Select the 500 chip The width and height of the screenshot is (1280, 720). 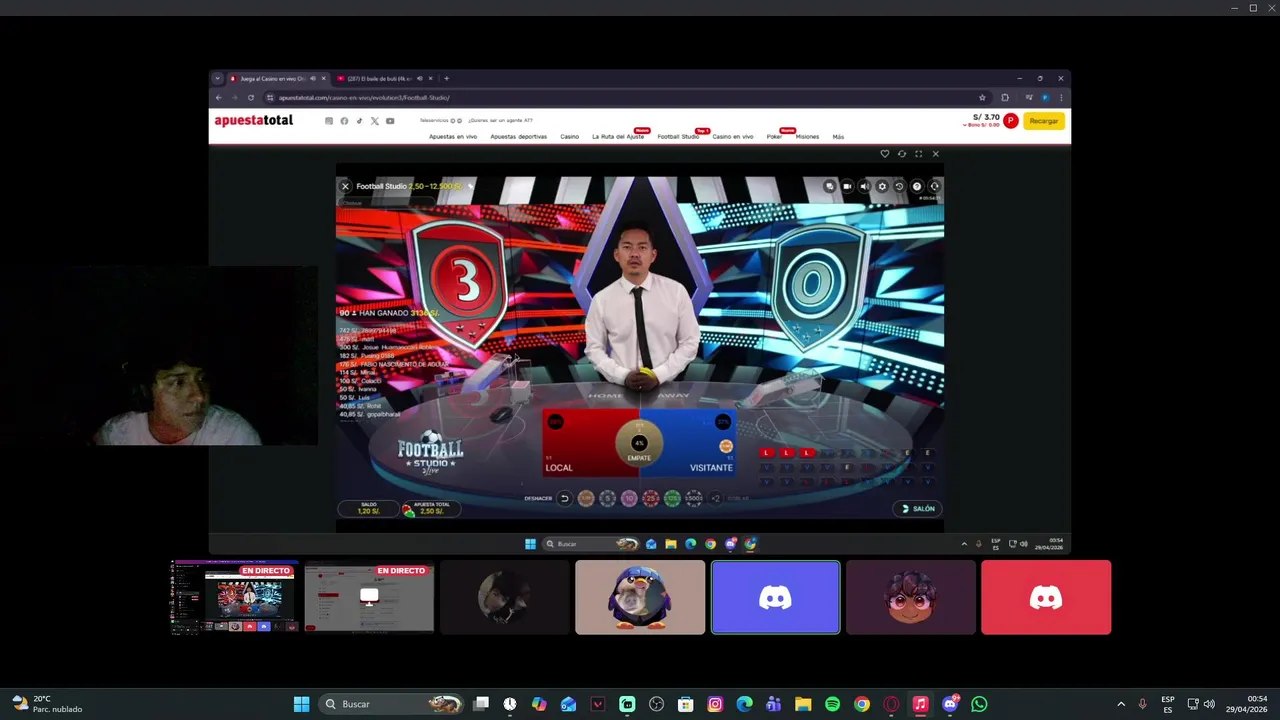693,498
